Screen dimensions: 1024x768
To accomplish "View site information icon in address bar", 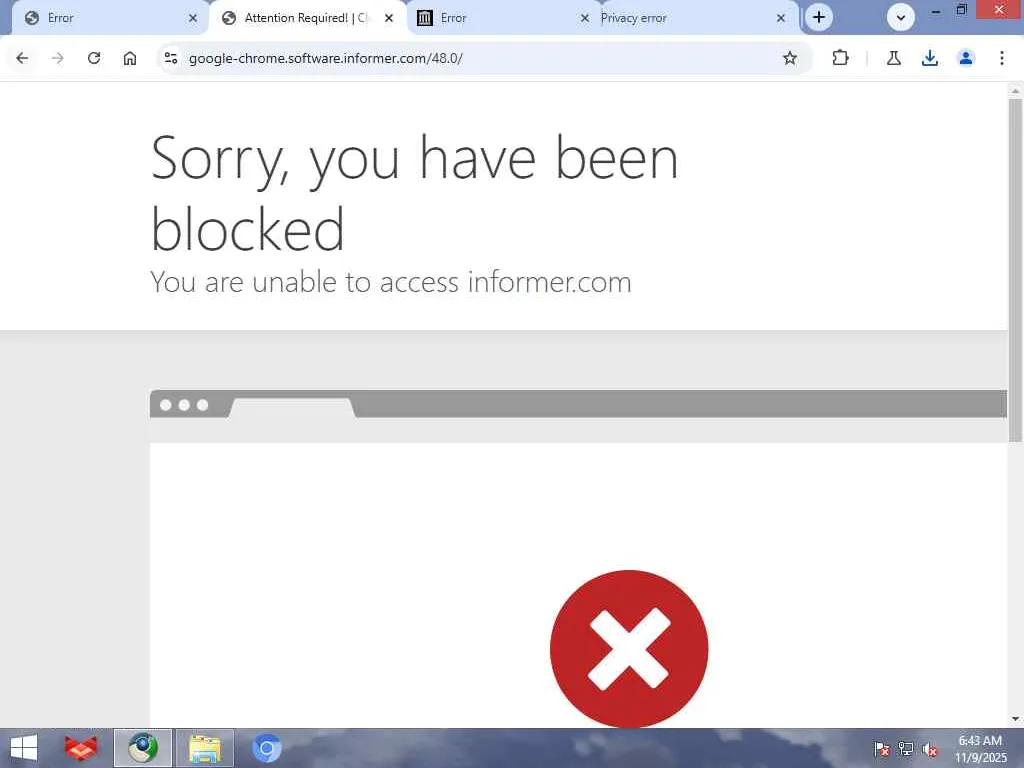I will click(x=171, y=58).
